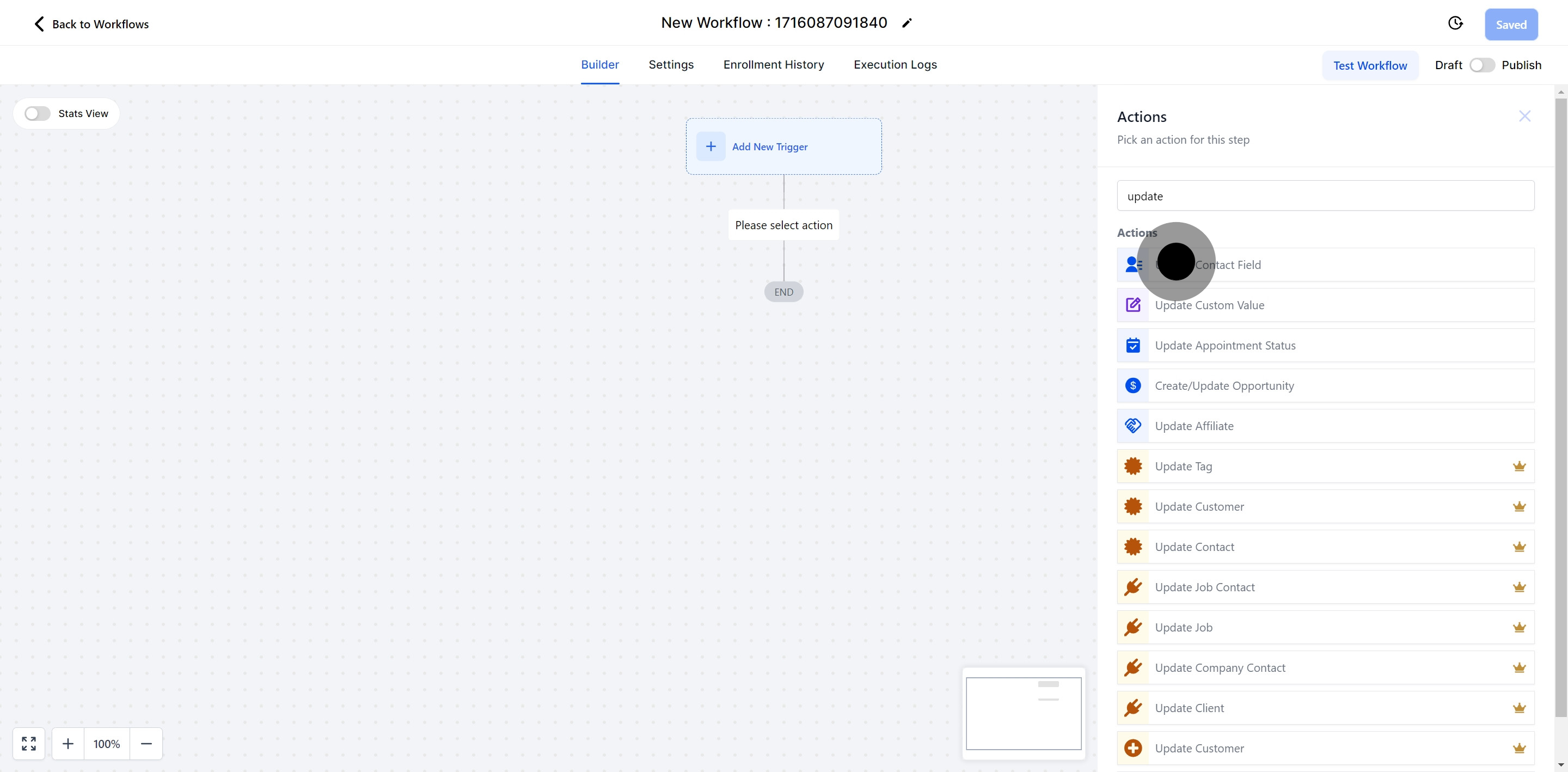Open the Enrollment History tab
Image resolution: width=1568 pixels, height=772 pixels.
(x=773, y=65)
